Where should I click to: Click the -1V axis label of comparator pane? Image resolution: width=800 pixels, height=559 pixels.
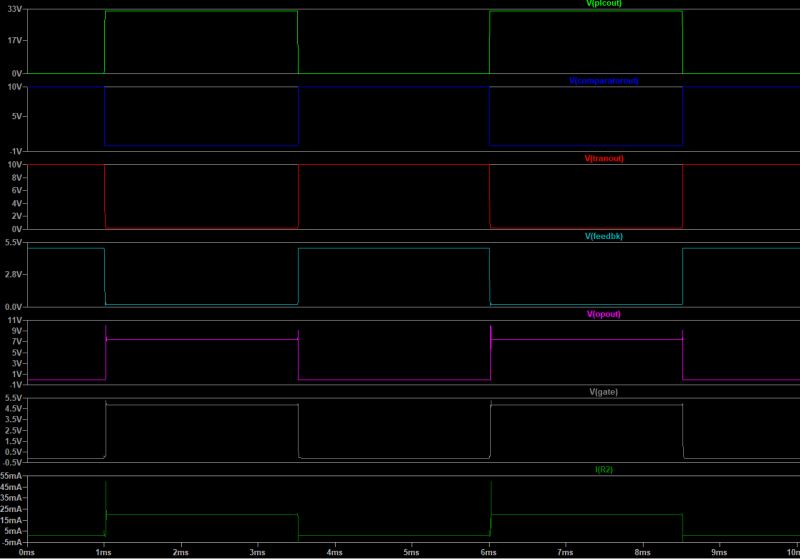[16, 151]
